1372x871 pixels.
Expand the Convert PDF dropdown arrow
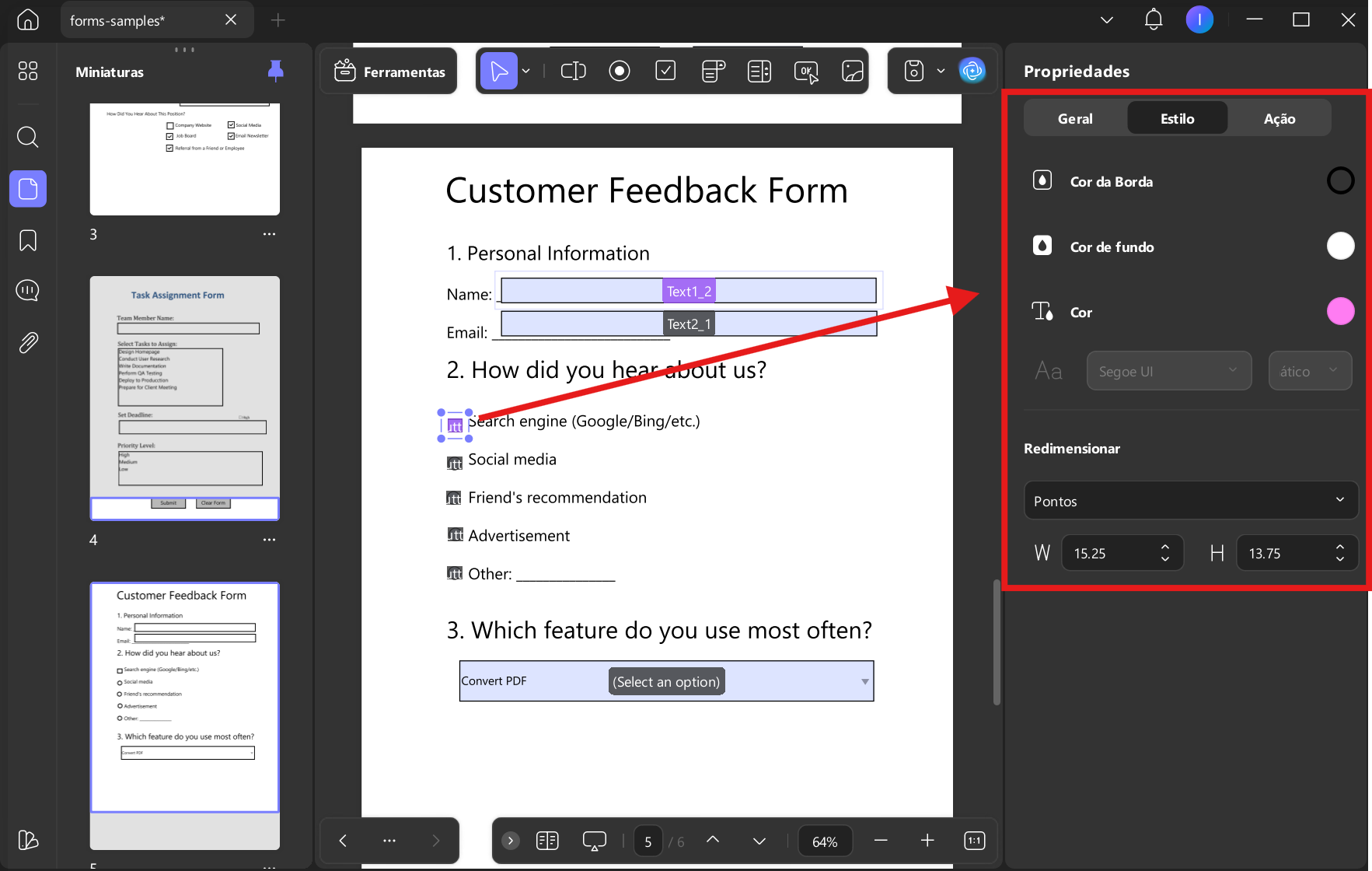[864, 681]
